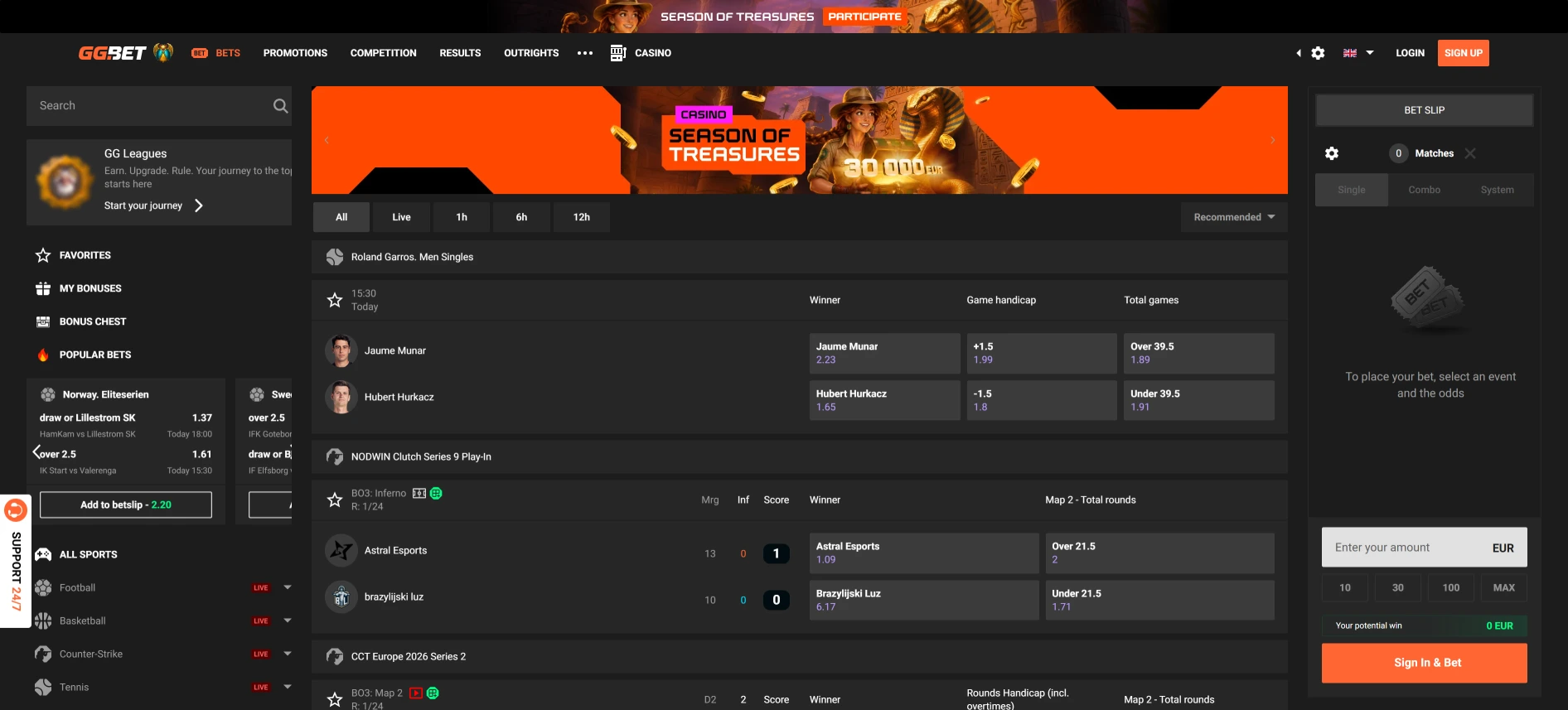Click the Login link
Image resolution: width=1568 pixels, height=710 pixels.
pyautogui.click(x=1410, y=53)
